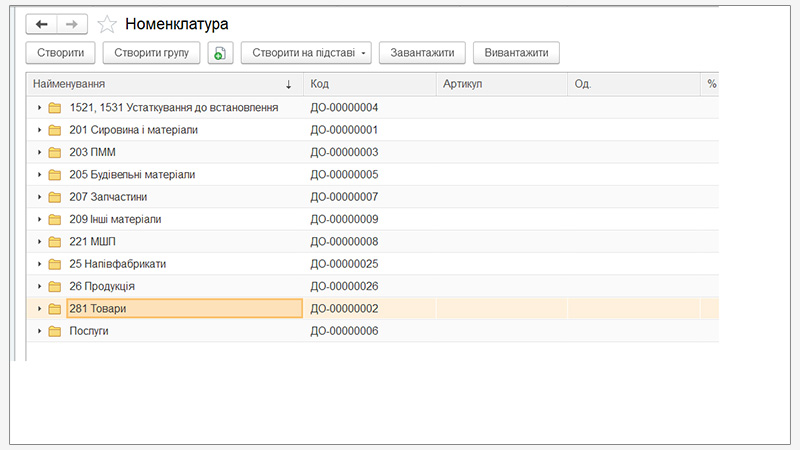Screen dimensions: 800x450
Task: Expand the 281 Товари group
Action: pyautogui.click(x=39, y=309)
